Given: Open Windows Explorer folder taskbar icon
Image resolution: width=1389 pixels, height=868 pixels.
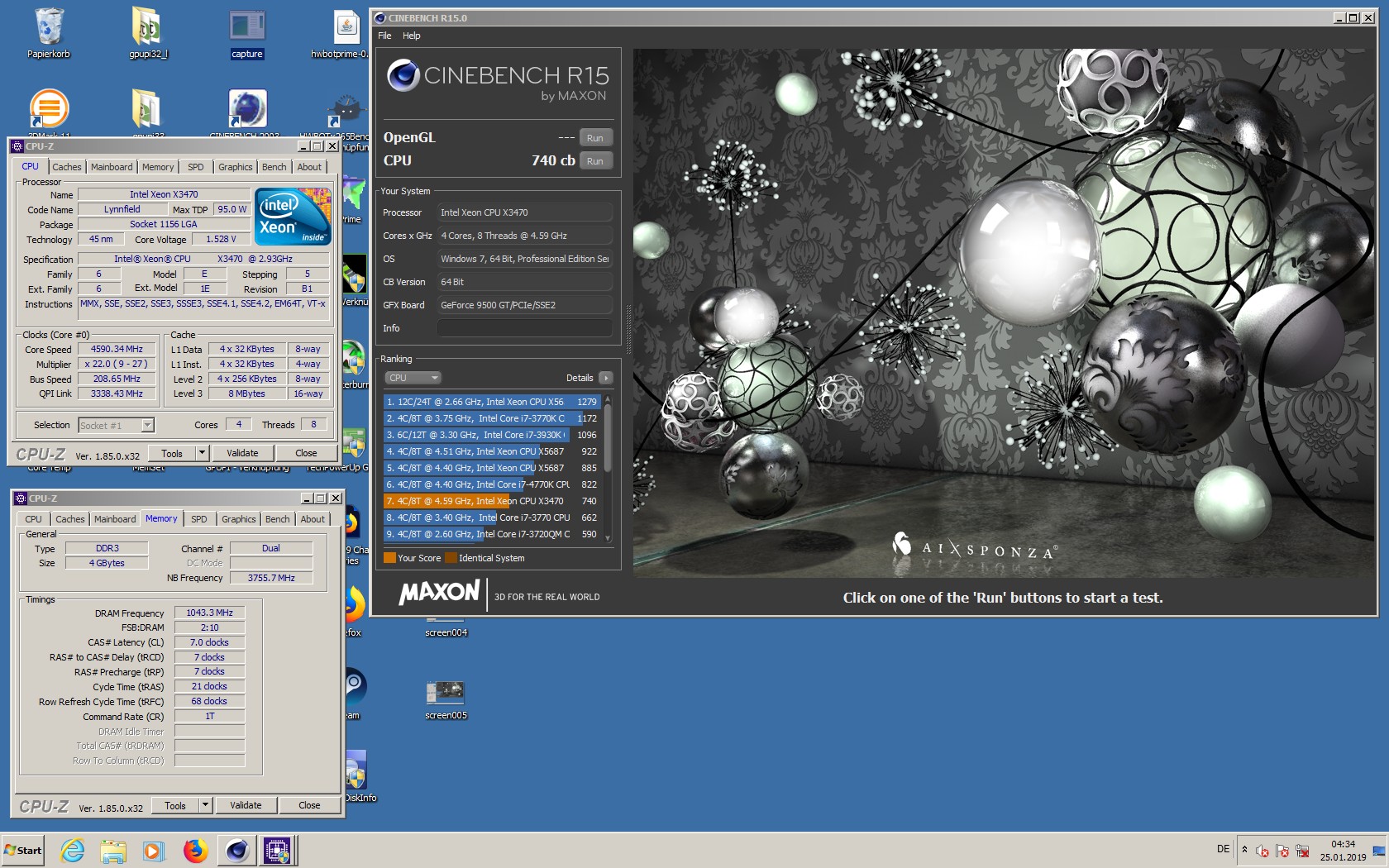Looking at the screenshot, I should click(113, 850).
